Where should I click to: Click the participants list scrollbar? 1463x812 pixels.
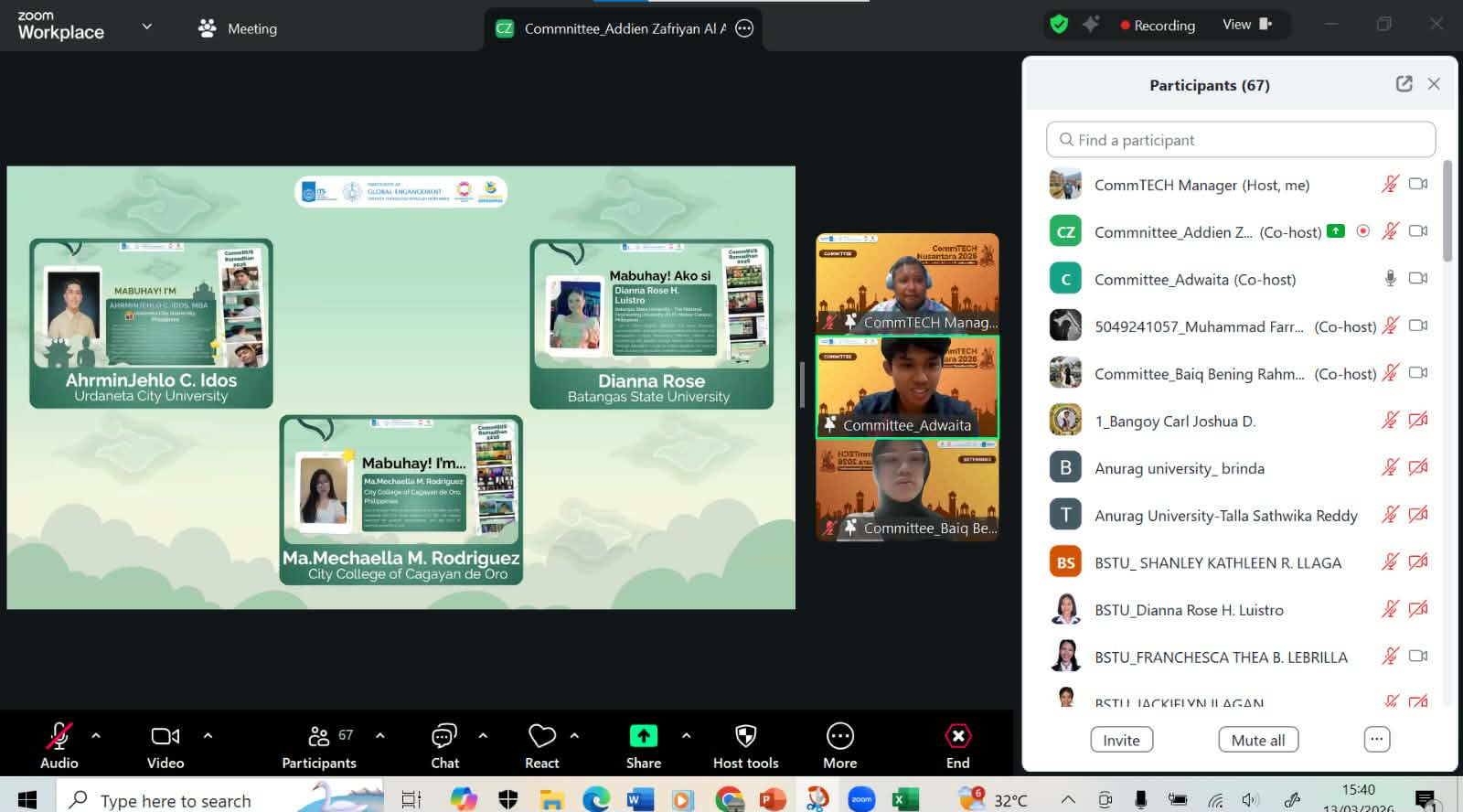tap(1447, 212)
